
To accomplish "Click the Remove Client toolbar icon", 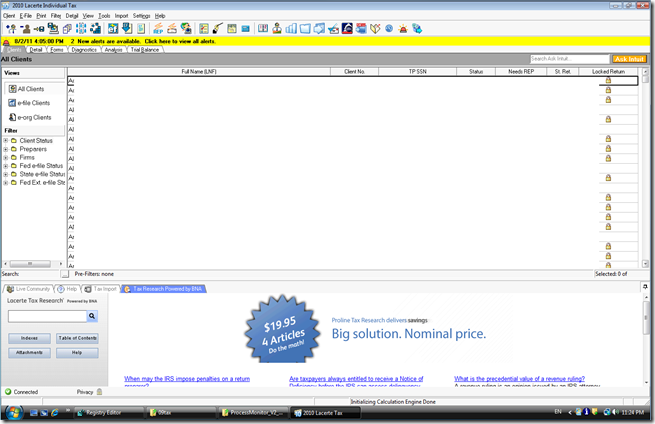I will (x=25, y=28).
